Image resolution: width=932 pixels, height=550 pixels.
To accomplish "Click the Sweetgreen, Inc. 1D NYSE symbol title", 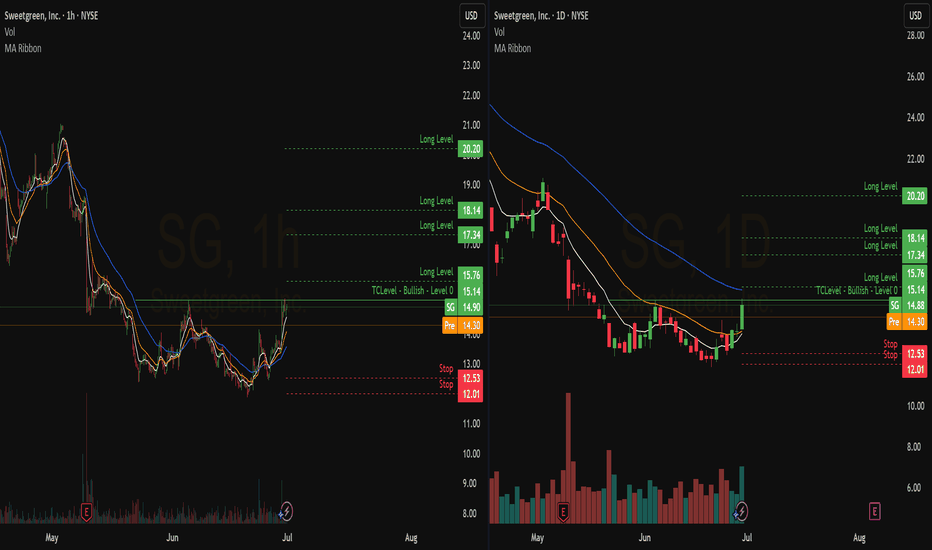I will [541, 16].
